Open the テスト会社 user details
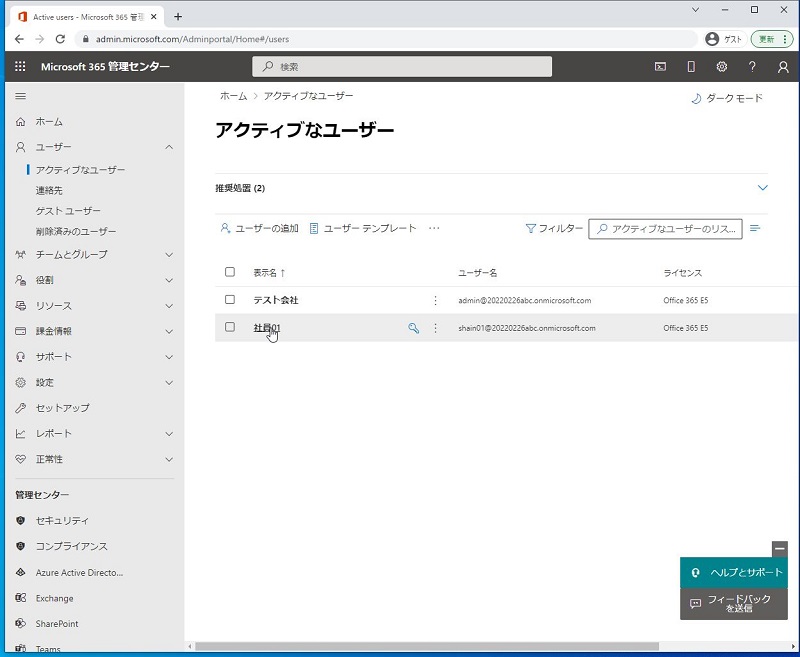Image resolution: width=800 pixels, height=657 pixels. coord(276,300)
